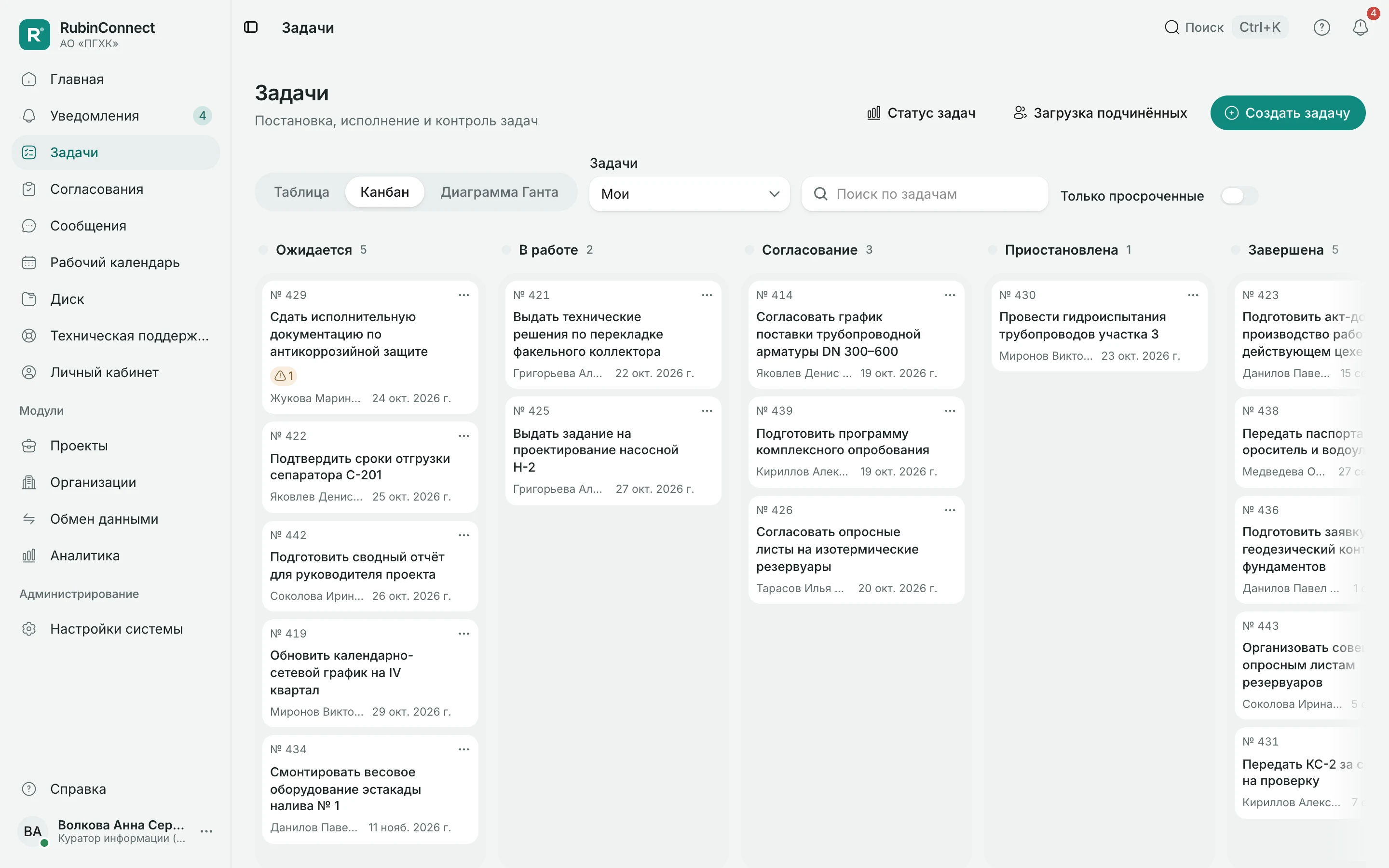Collapse the sidebar with the panel icon
Image resolution: width=1389 pixels, height=868 pixels.
tap(251, 27)
